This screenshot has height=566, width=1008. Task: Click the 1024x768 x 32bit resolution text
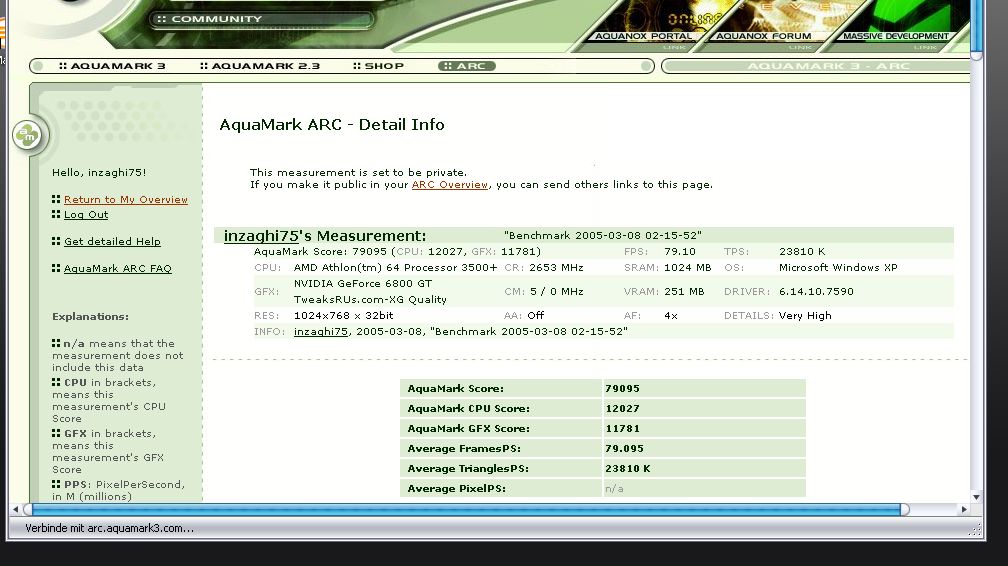coord(343,316)
